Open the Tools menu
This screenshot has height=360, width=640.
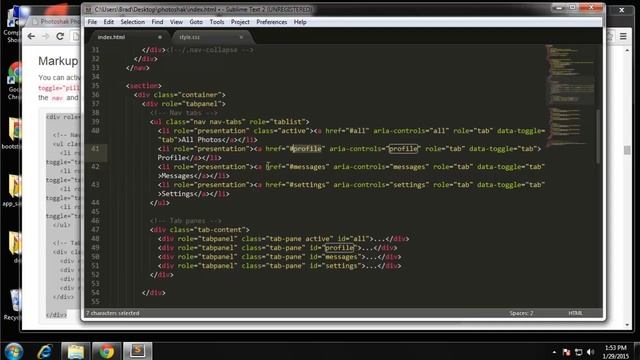pos(217,22)
